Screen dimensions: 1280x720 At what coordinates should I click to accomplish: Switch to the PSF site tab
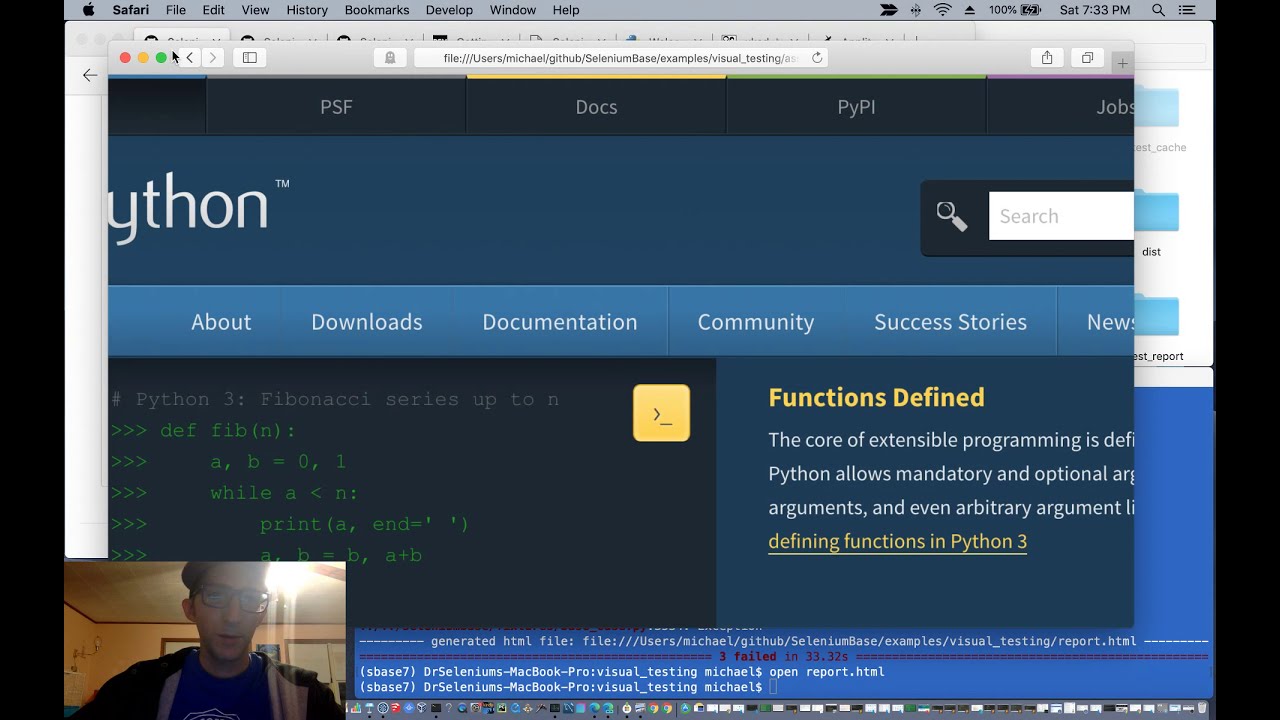(336, 107)
